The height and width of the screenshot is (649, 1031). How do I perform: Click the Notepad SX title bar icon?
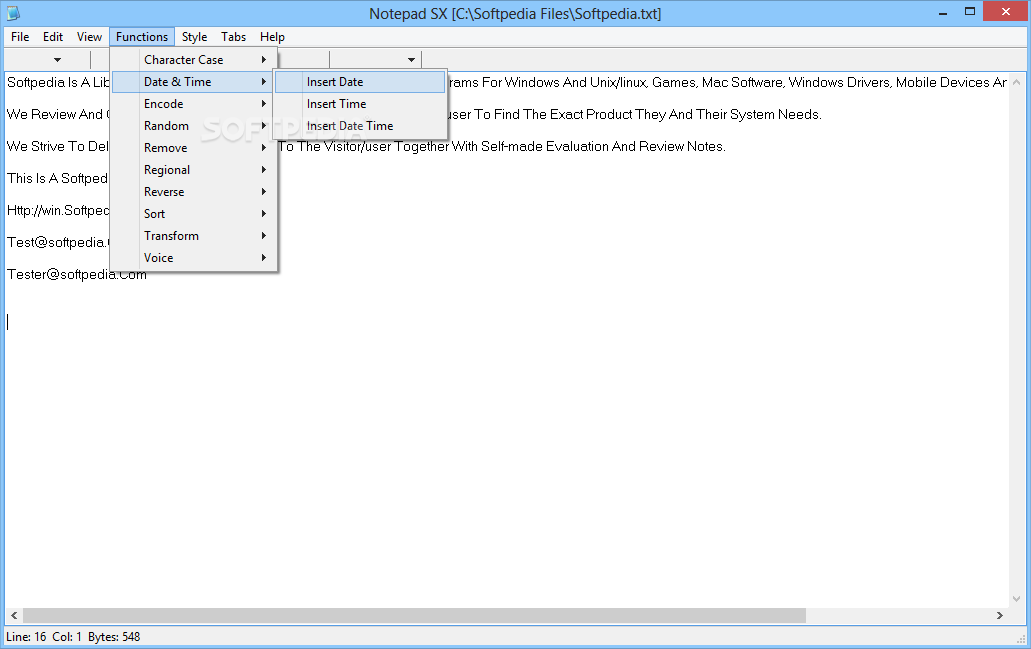[x=13, y=12]
